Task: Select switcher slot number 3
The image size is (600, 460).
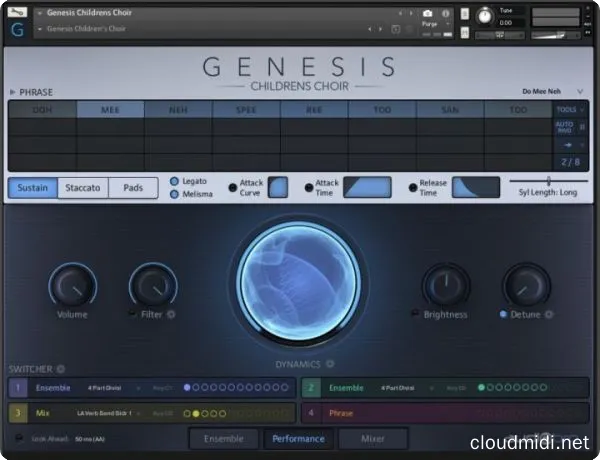Action: click(18, 413)
